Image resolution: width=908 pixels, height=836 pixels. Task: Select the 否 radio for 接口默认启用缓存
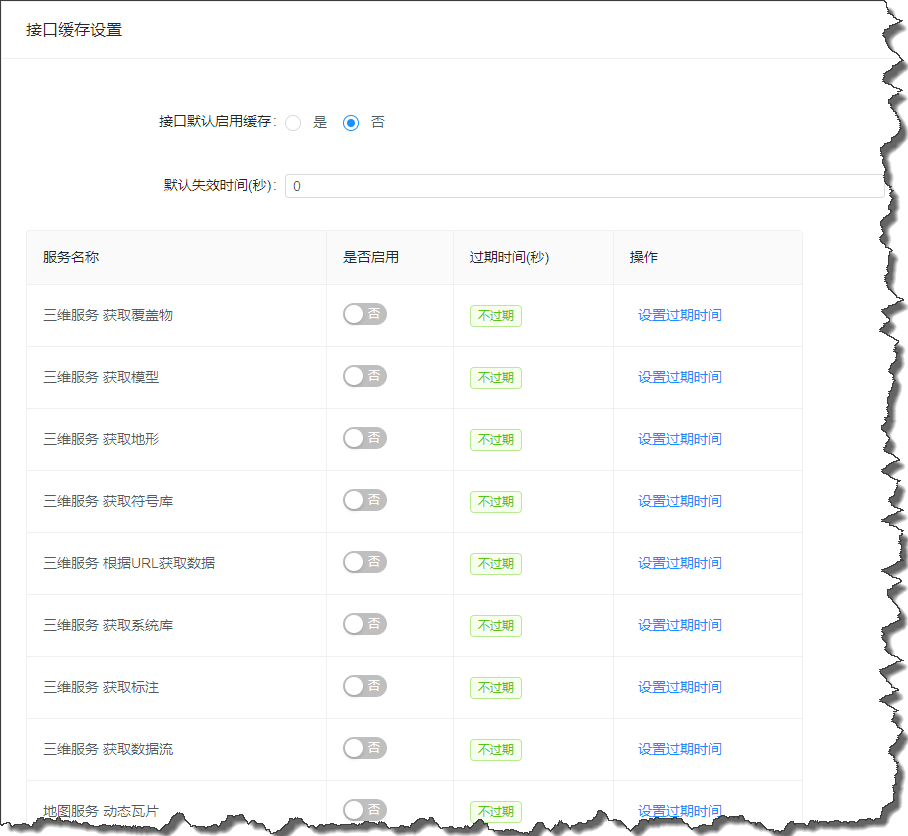pos(351,123)
